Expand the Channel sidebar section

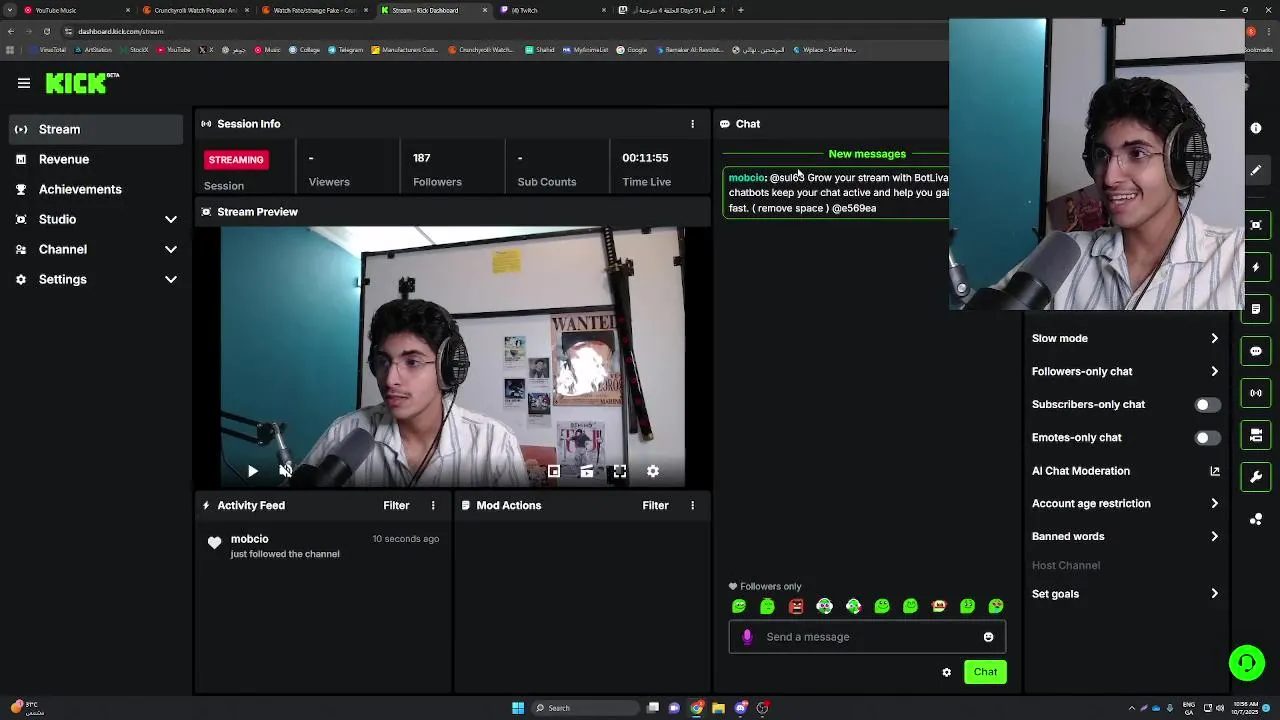click(x=96, y=249)
